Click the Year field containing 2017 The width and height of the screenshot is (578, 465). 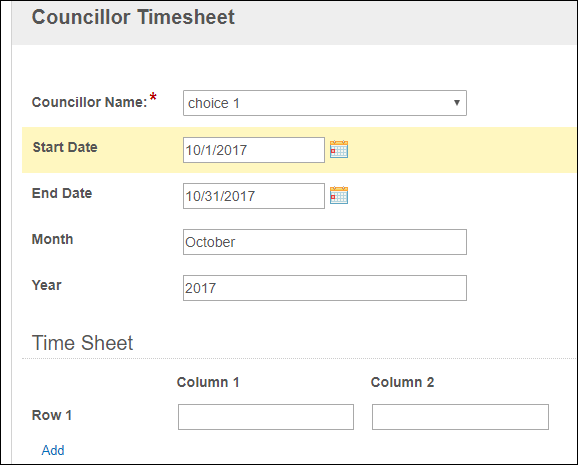pyautogui.click(x=325, y=288)
